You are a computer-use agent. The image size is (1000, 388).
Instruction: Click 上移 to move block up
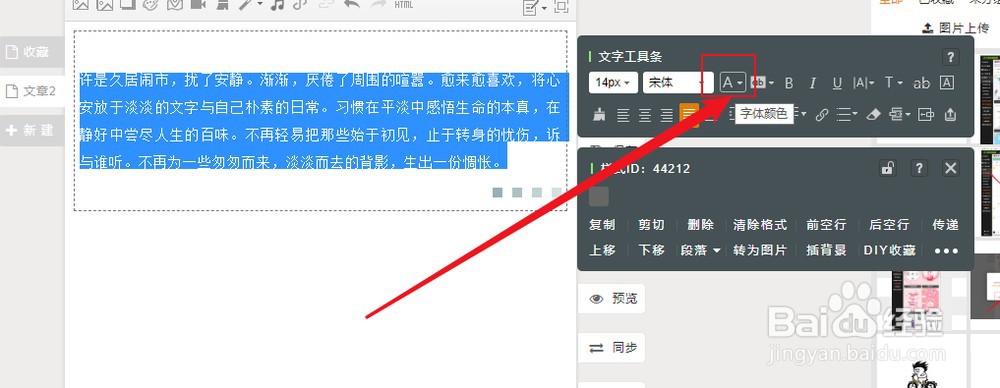[x=602, y=250]
